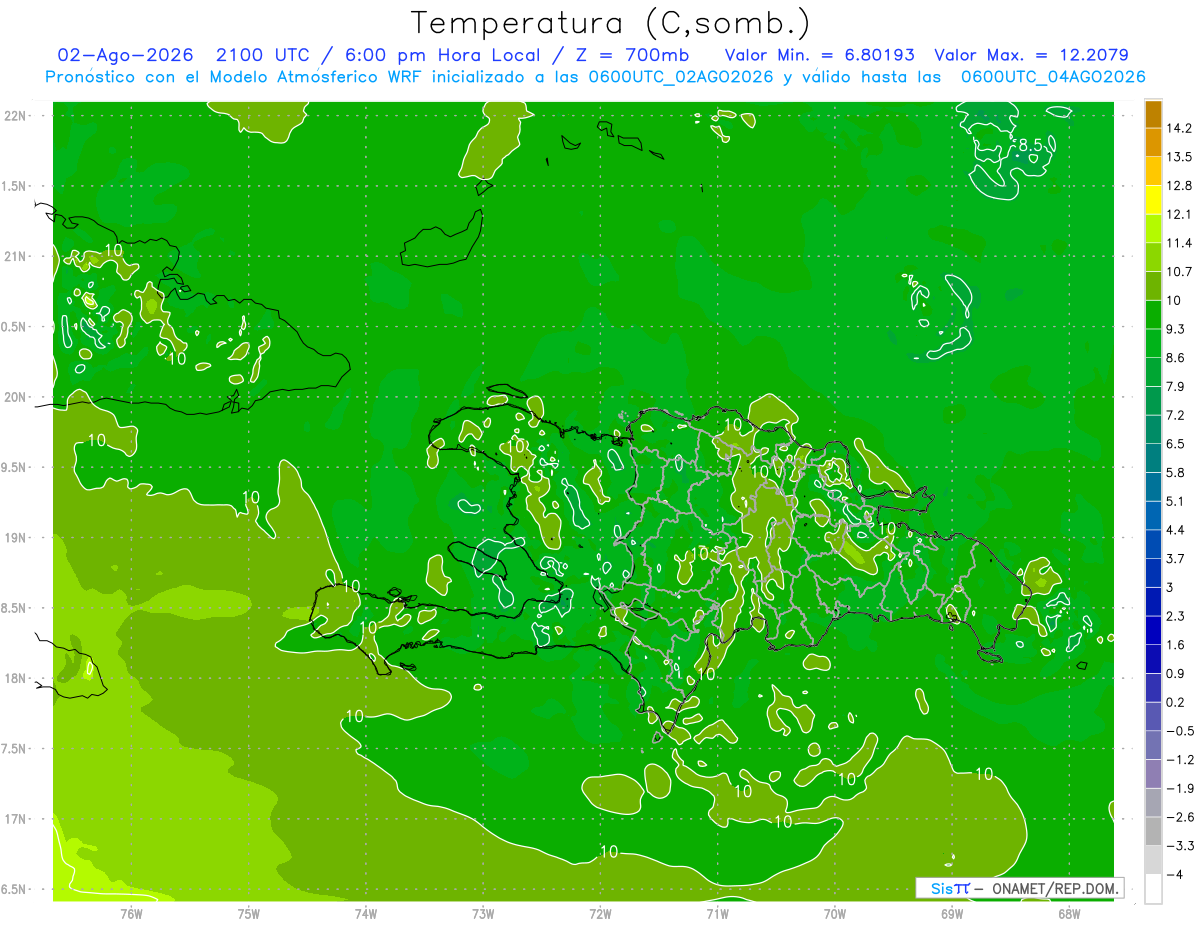The height and width of the screenshot is (927, 1200).
Task: Select the forecast date "02-Ago-2026"
Action: tap(127, 55)
